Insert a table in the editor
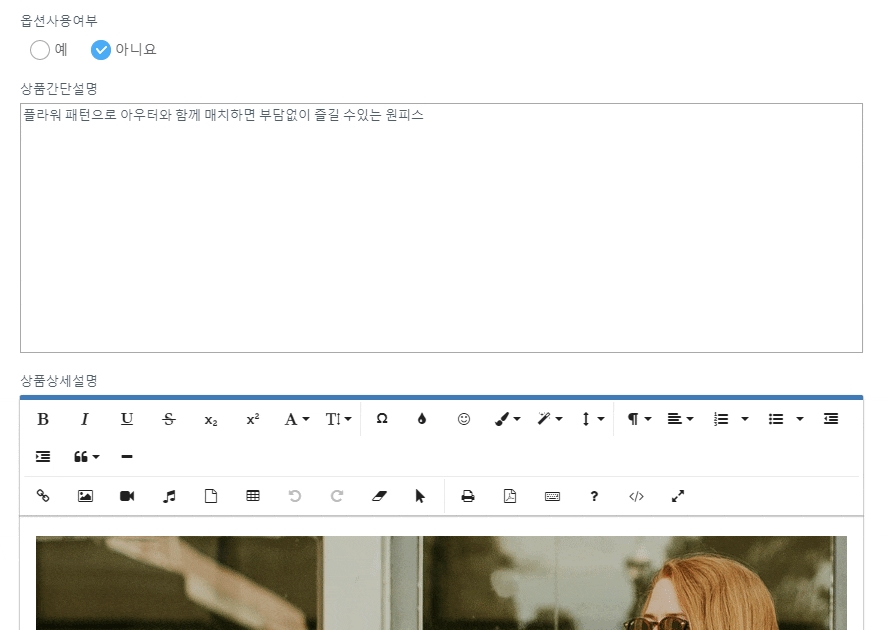 coord(253,496)
